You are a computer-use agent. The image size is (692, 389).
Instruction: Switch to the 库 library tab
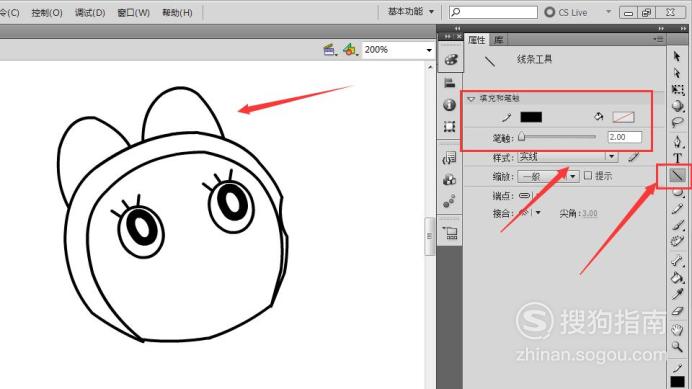pos(499,40)
